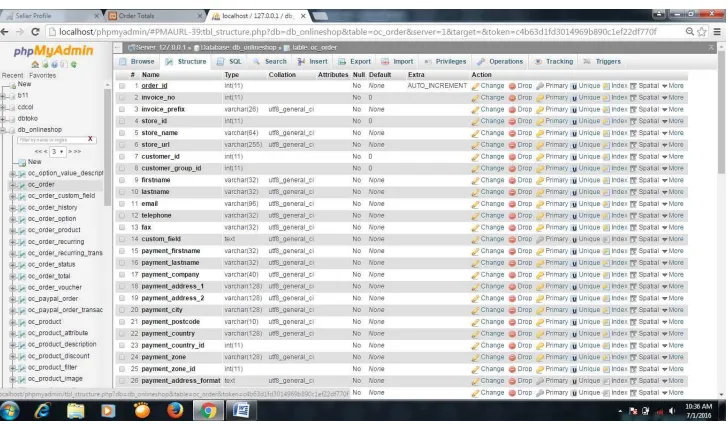Open Windows Explorer folder on taskbar
This screenshot has height=424, width=728.
76,411
